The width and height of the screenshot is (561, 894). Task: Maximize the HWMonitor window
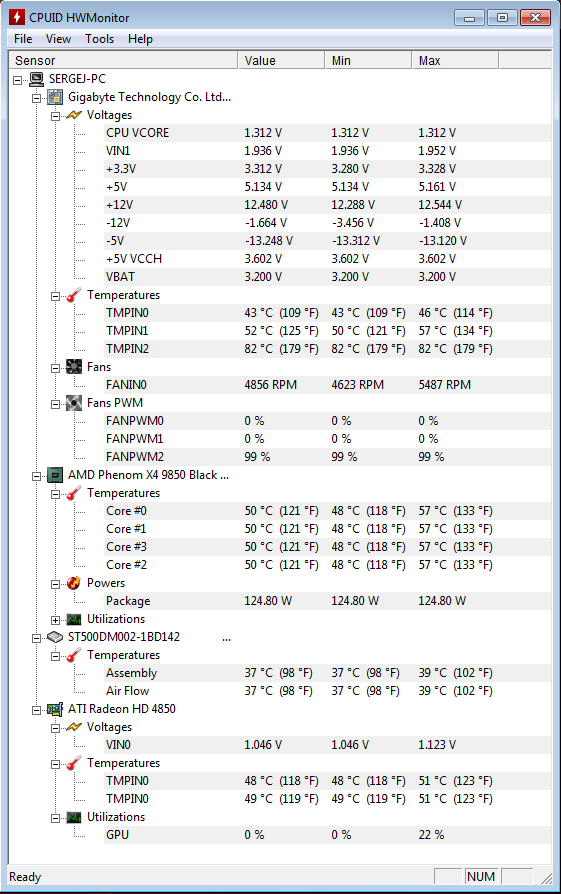click(x=502, y=18)
